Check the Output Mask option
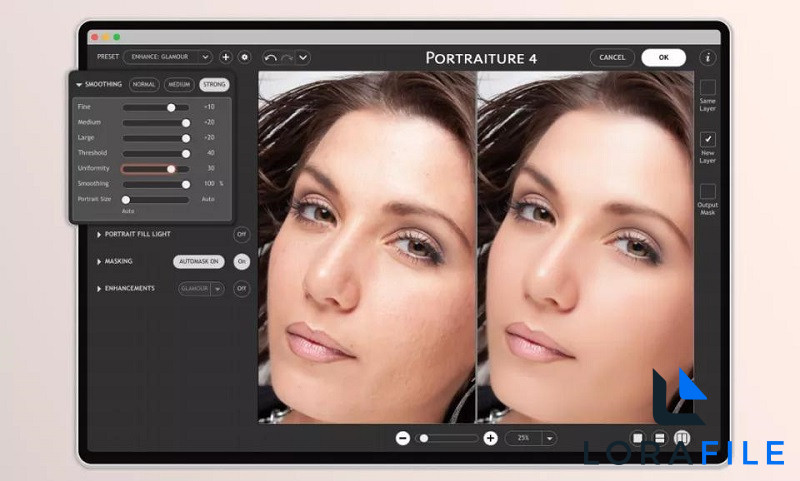The height and width of the screenshot is (481, 800). [x=708, y=191]
